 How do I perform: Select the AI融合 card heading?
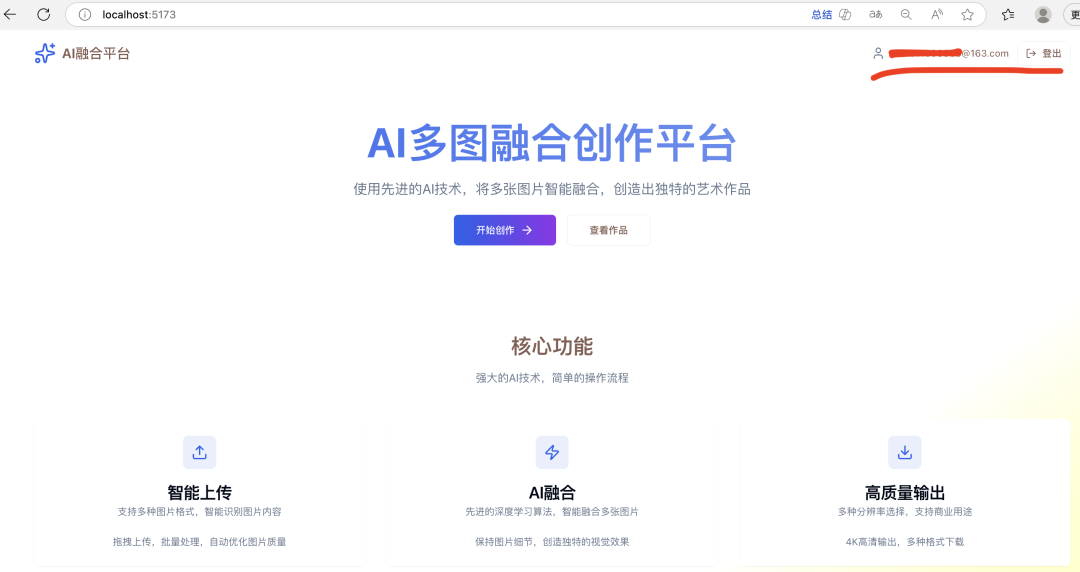tap(552, 493)
